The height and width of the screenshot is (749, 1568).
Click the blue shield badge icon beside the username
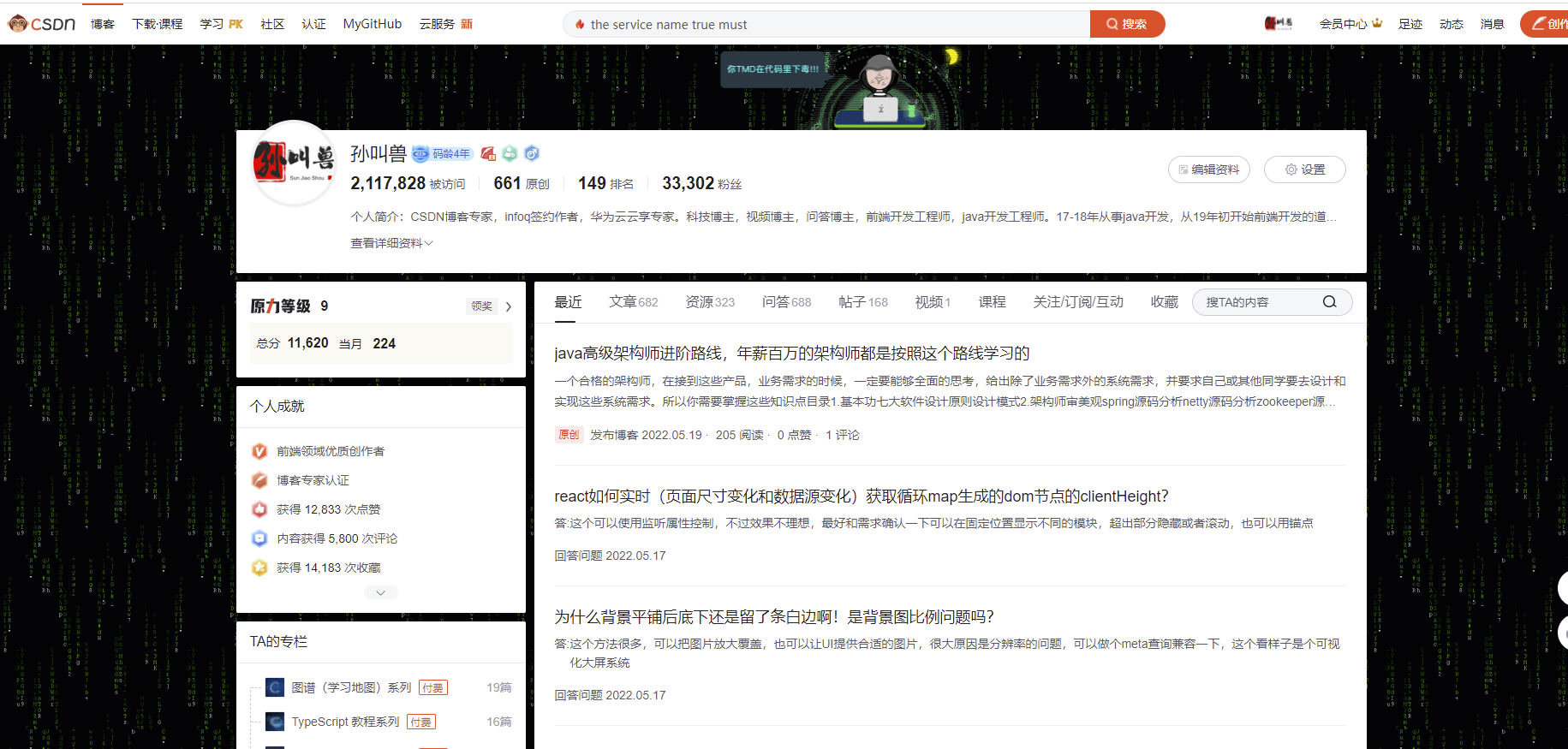click(x=532, y=154)
